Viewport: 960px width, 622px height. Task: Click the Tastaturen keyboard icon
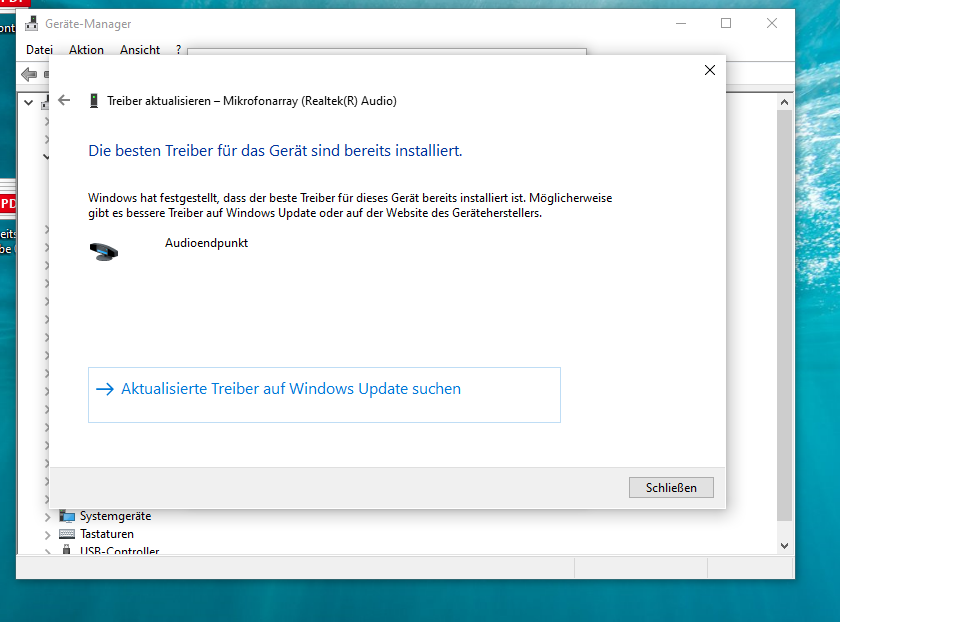click(67, 534)
